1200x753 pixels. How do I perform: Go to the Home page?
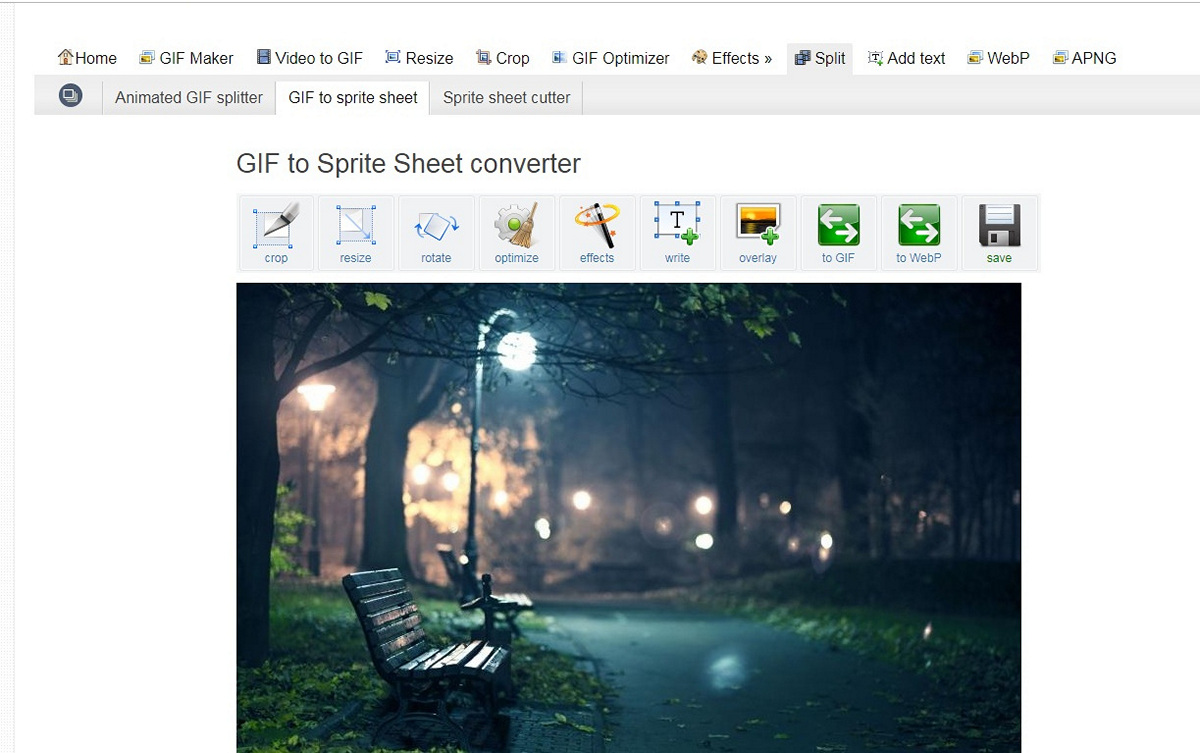(x=87, y=58)
